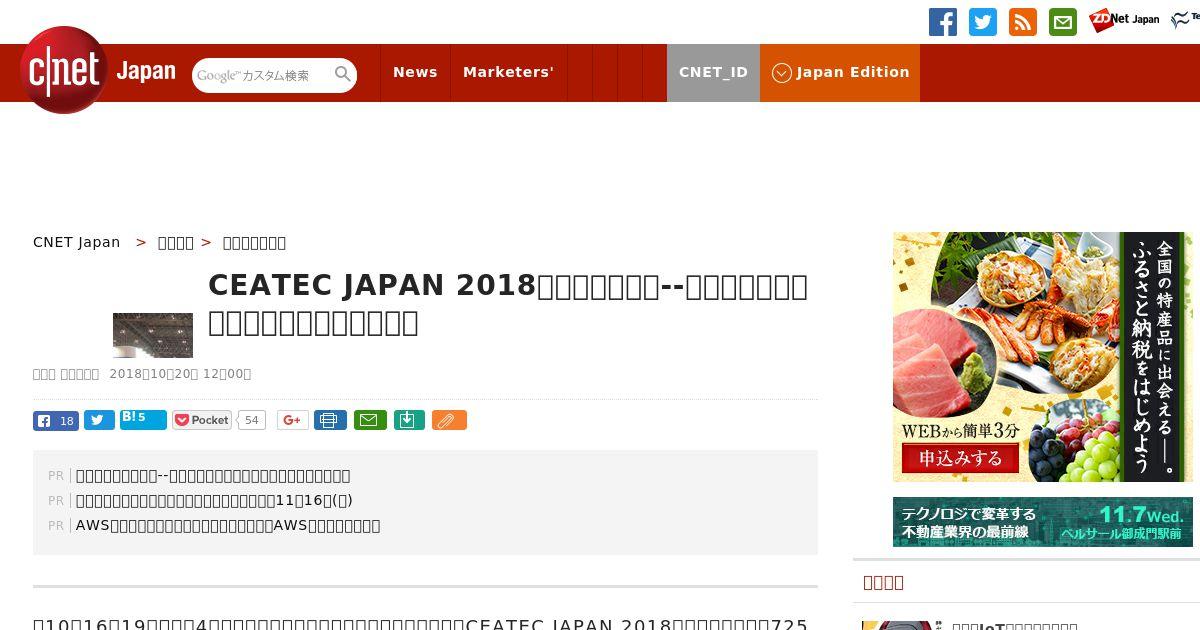
Task: Click the CNET Japan logo
Action: (x=98, y=70)
